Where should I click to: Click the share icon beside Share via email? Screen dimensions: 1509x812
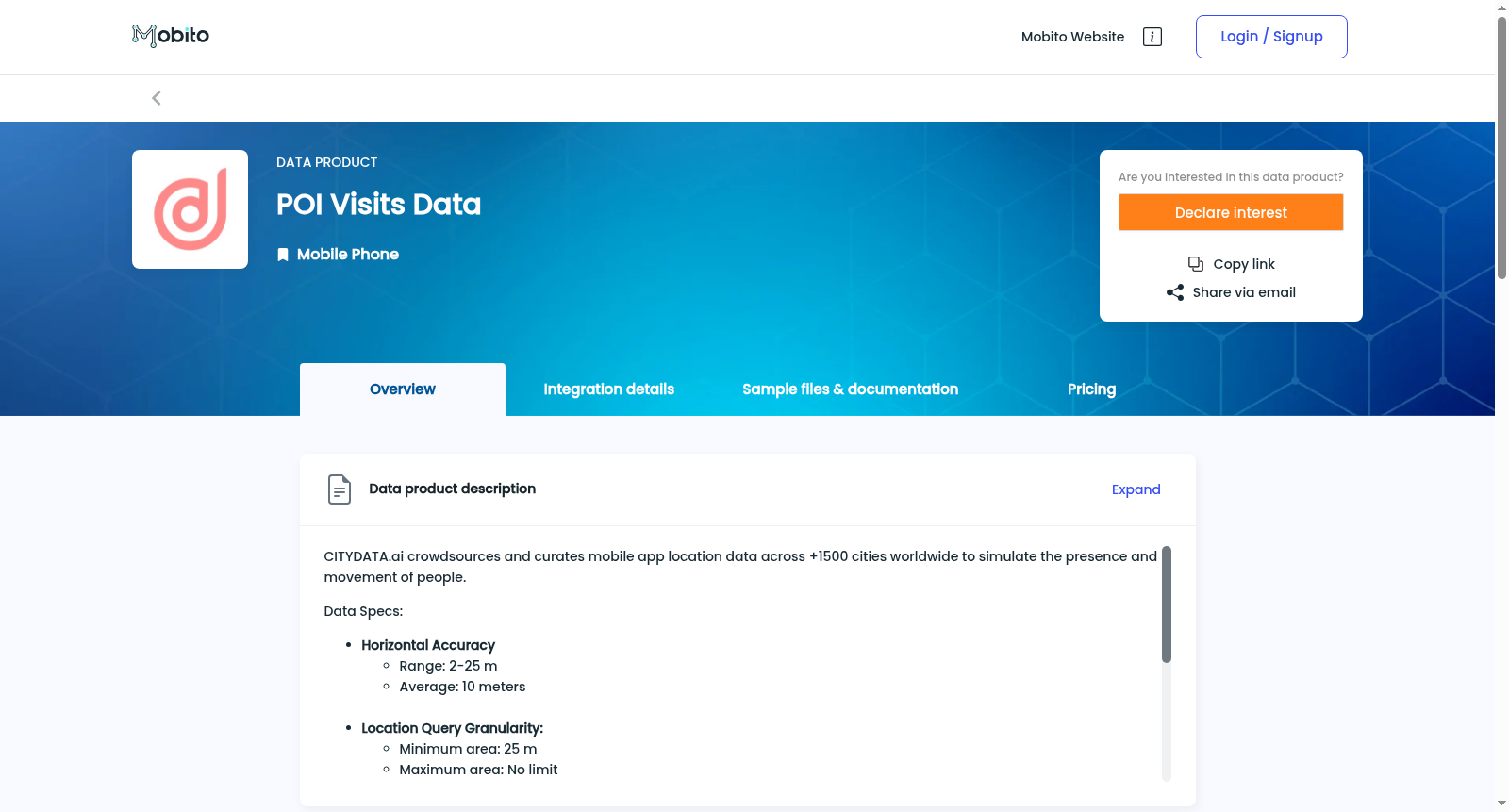[x=1175, y=292]
